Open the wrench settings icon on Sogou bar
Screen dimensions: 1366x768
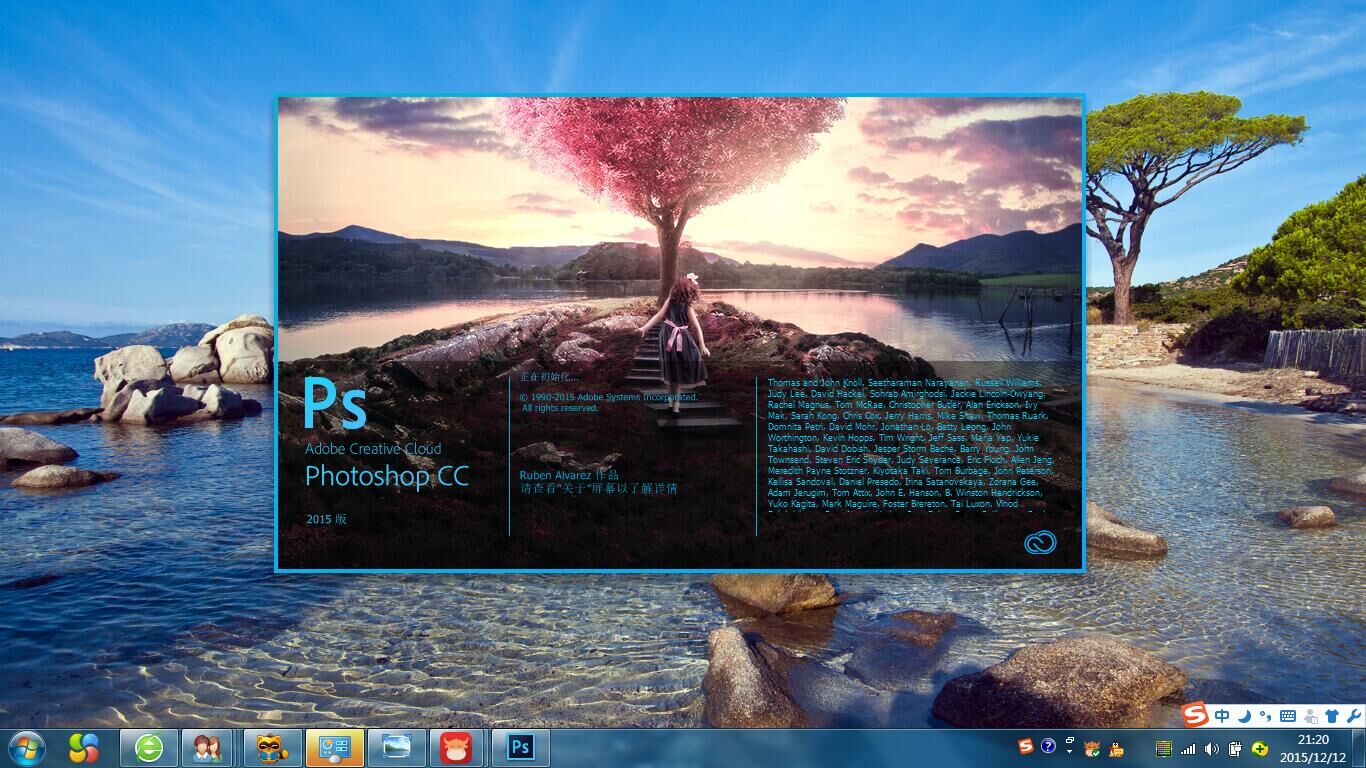(x=1354, y=716)
